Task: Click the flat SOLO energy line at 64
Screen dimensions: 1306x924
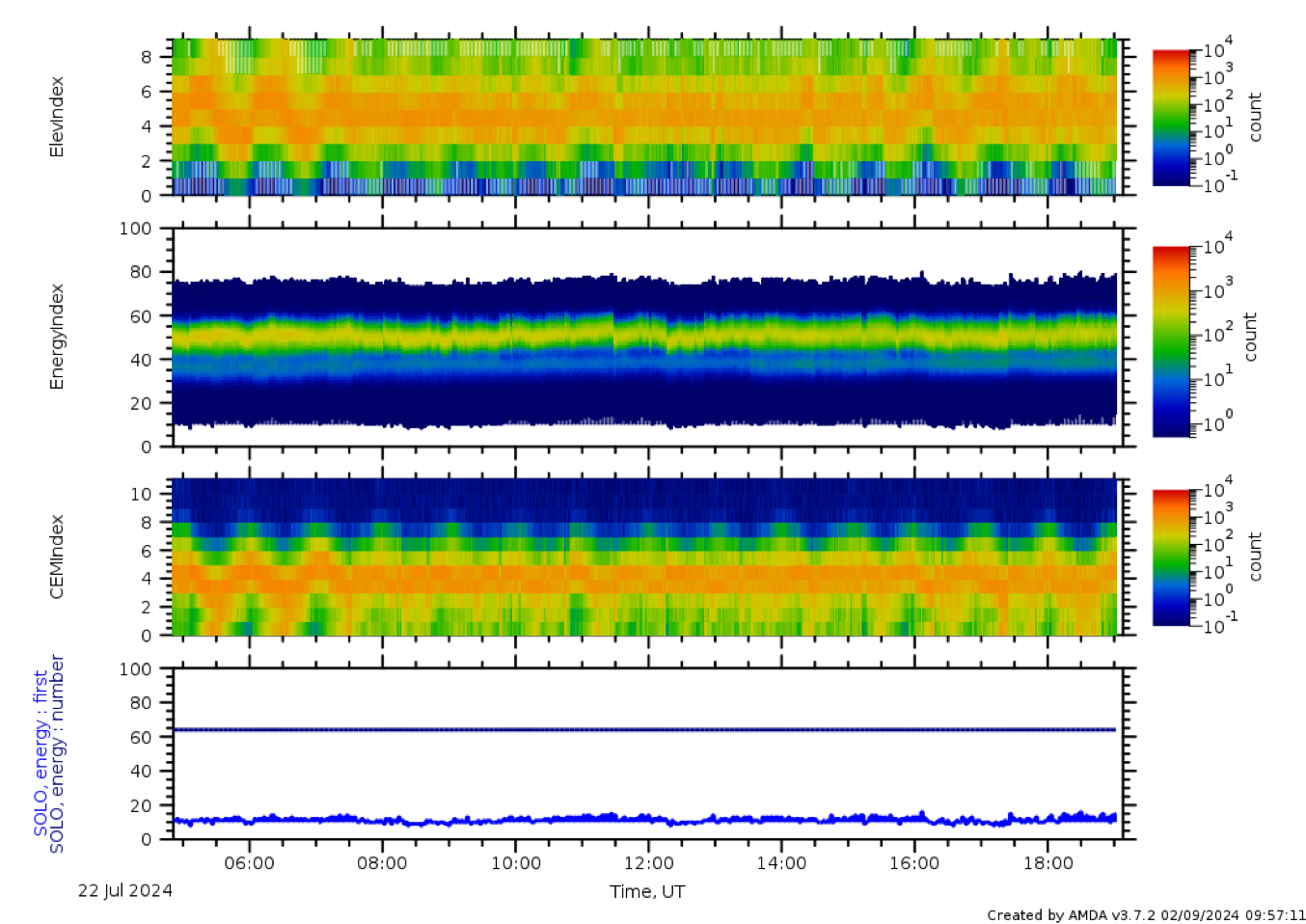Action: point(644,730)
